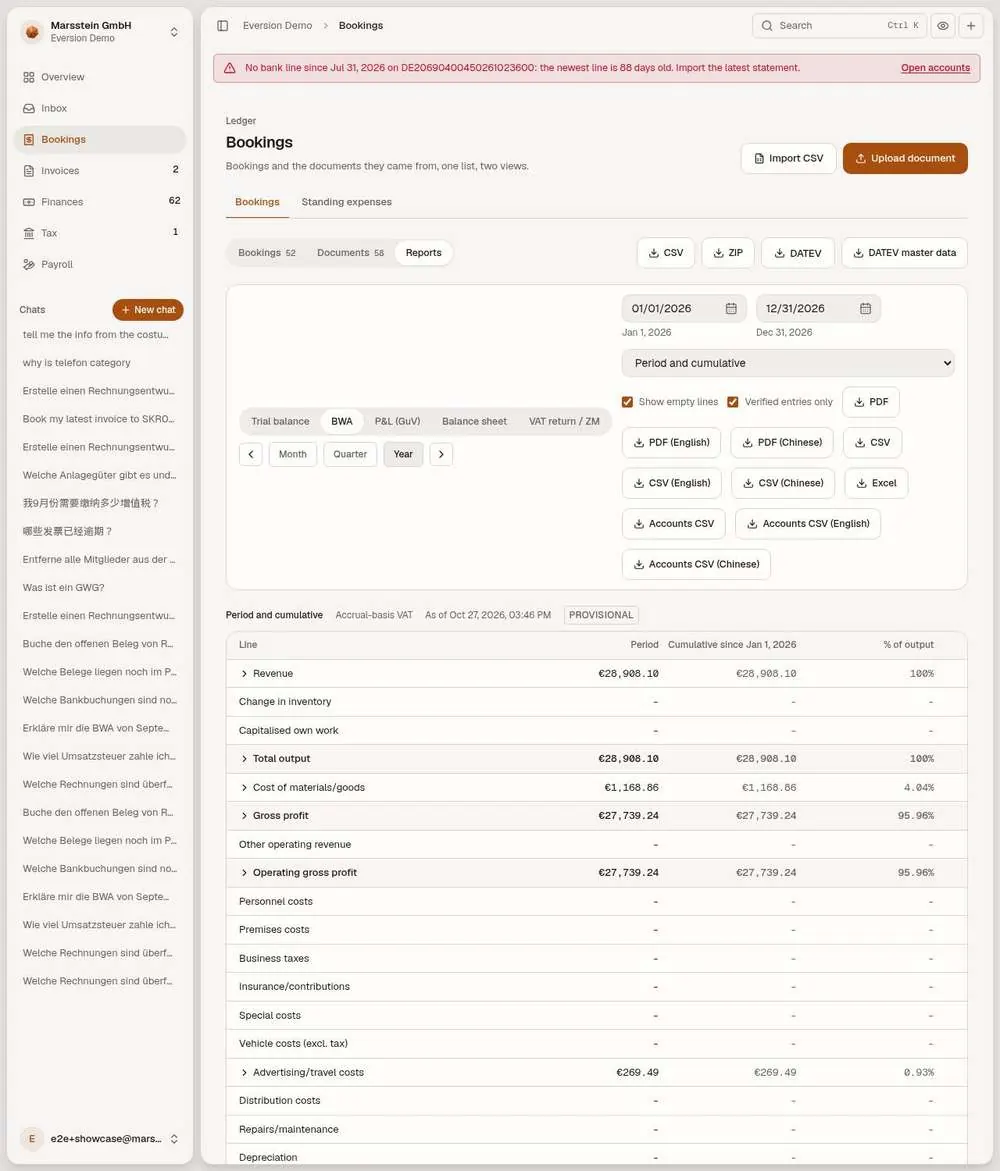Click the Import CSV button
This screenshot has width=1000, height=1171.
click(789, 158)
